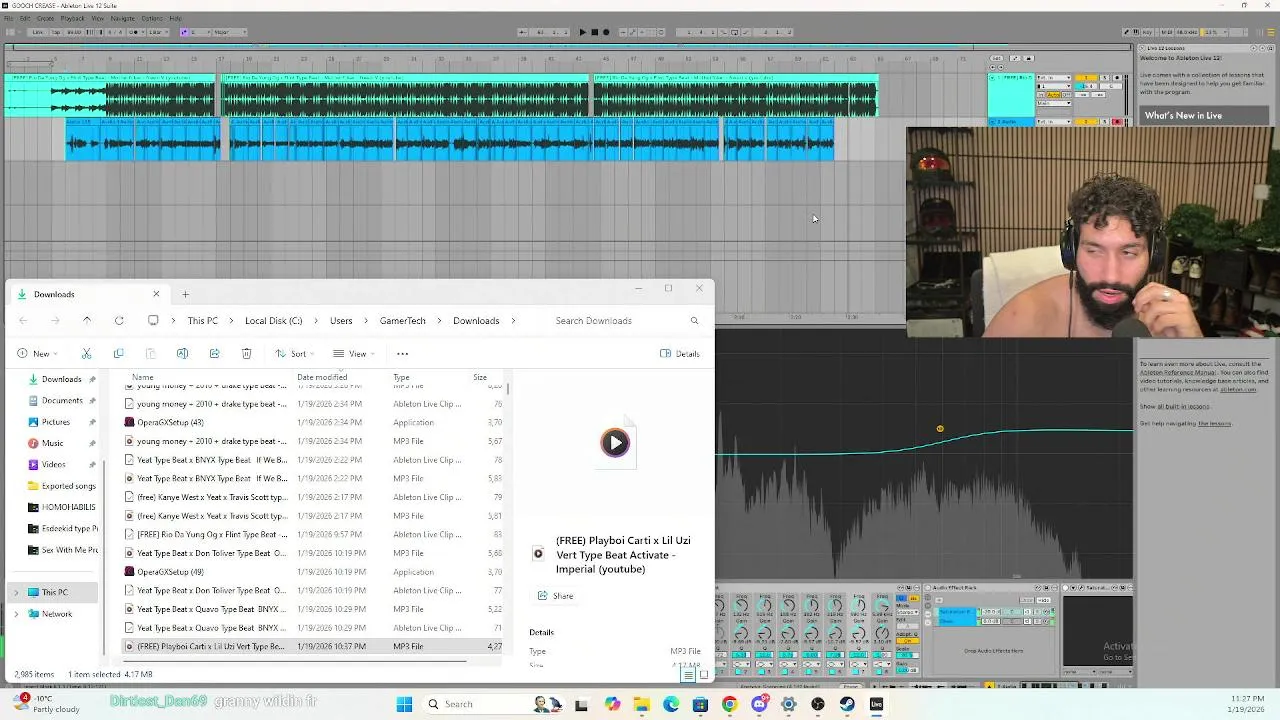Open Steam from the taskbar

tap(847, 704)
